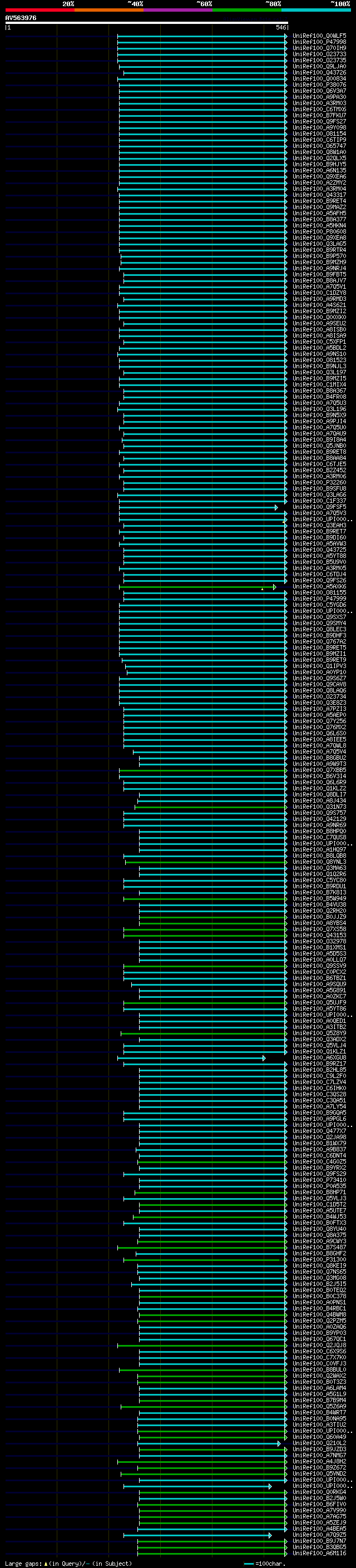The image size is (356, 1568).
Task: Choose hit UniRef100_Q9CAV8
Action: pos(319,684)
